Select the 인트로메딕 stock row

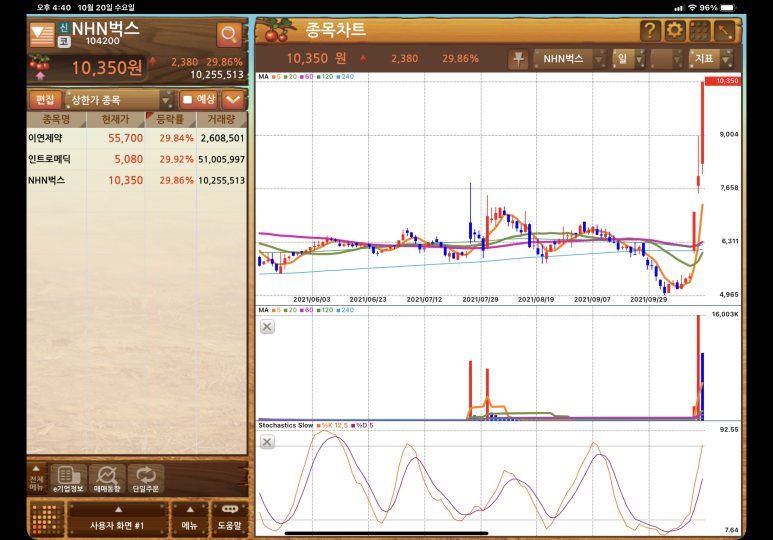(x=137, y=159)
